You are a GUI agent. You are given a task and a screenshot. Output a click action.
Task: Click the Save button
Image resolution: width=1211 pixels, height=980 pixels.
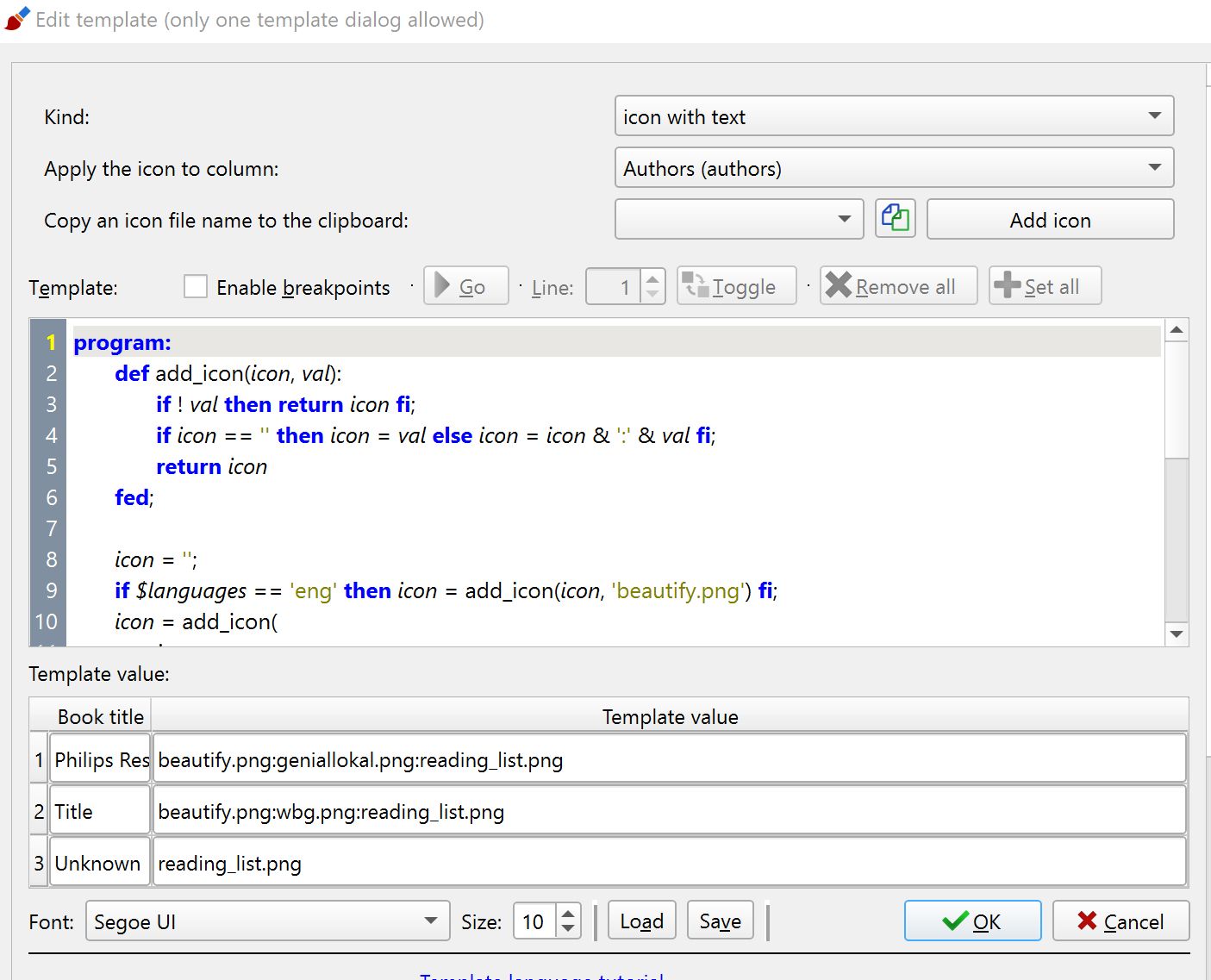click(721, 921)
